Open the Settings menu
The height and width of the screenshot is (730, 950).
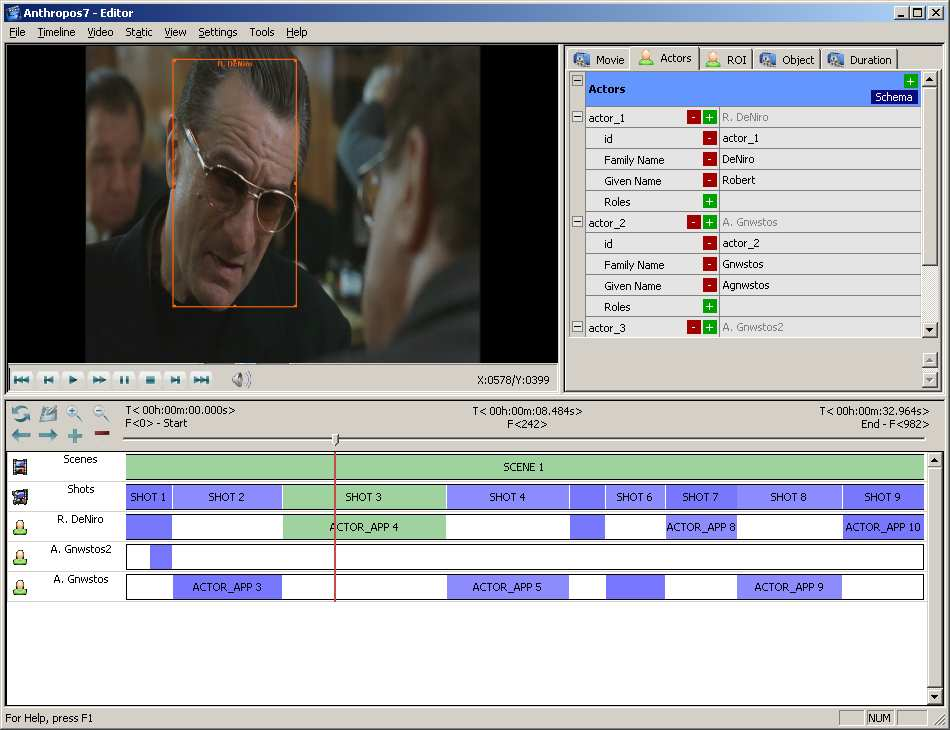click(218, 32)
